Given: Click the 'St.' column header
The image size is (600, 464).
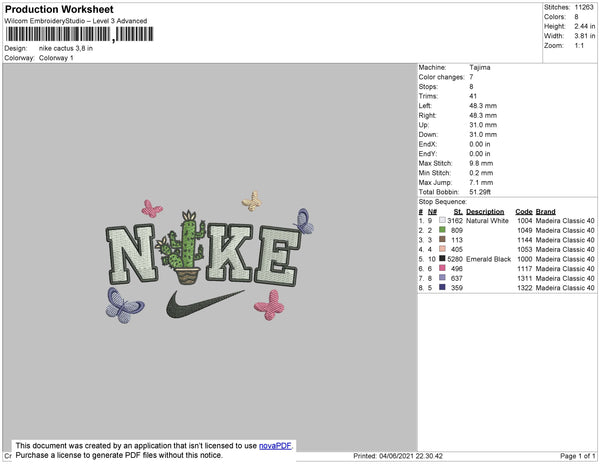Looking at the screenshot, I should (458, 212).
